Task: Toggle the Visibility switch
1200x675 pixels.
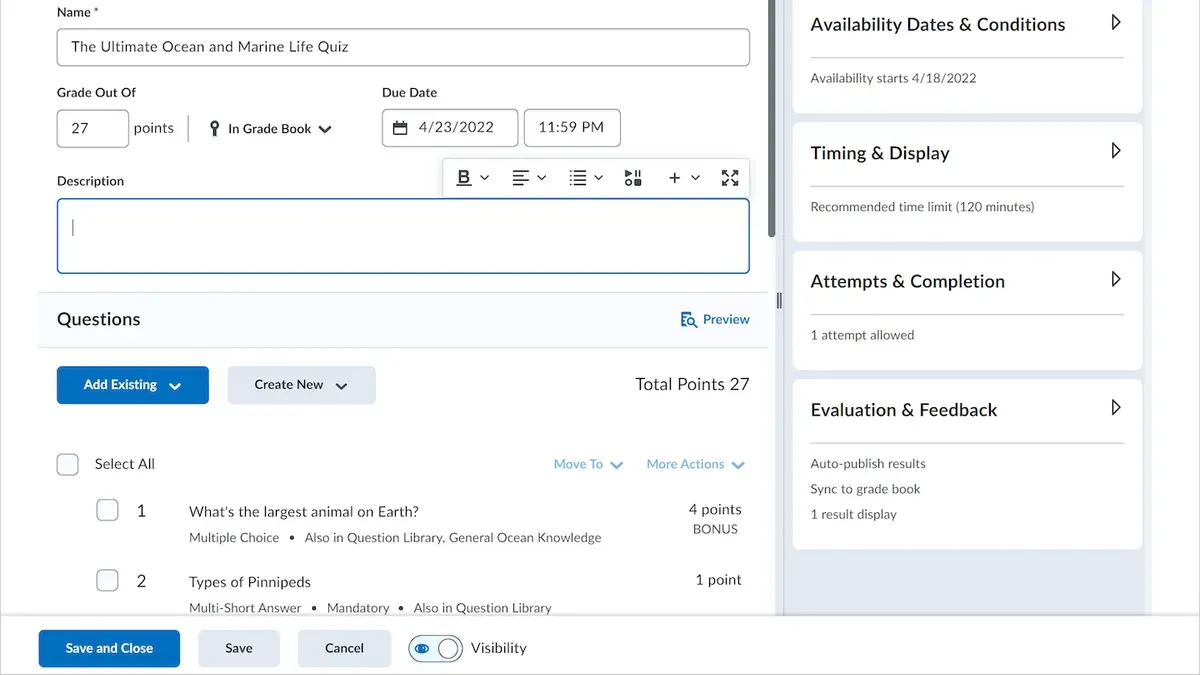Action: click(435, 648)
